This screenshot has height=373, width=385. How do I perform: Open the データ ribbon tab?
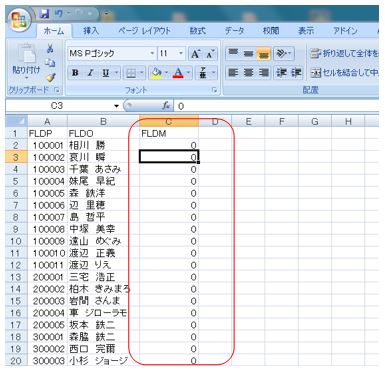(x=234, y=31)
